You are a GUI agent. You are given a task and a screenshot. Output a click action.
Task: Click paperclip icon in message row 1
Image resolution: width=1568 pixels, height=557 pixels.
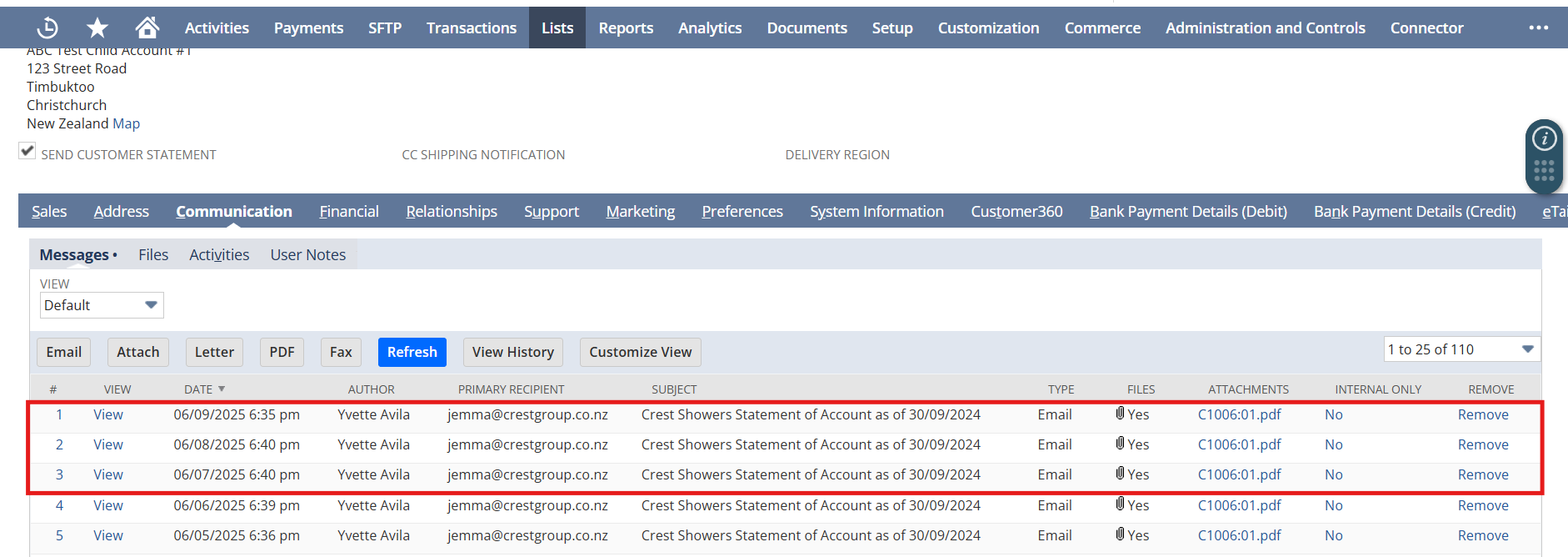1120,414
